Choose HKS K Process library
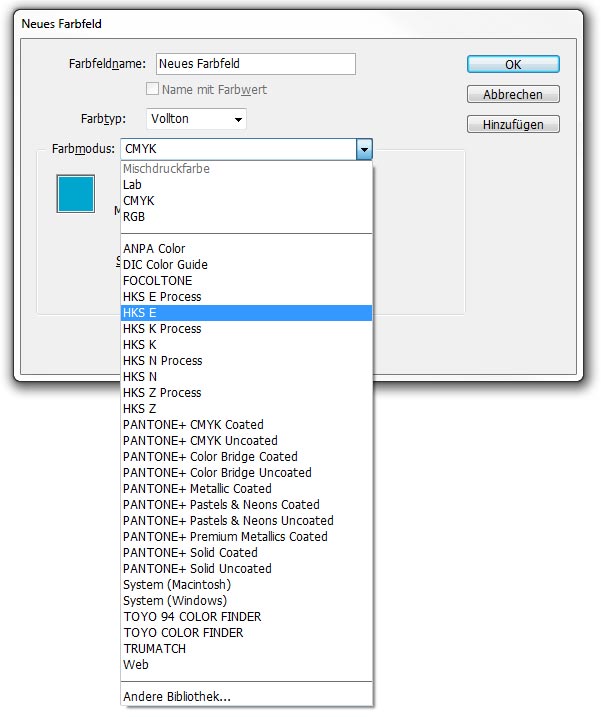The height and width of the screenshot is (717, 605). point(246,329)
